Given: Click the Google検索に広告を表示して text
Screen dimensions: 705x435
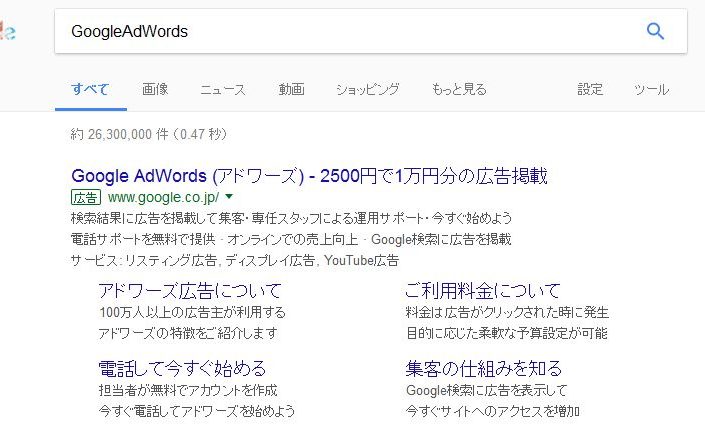Looking at the screenshot, I should pos(486,390).
